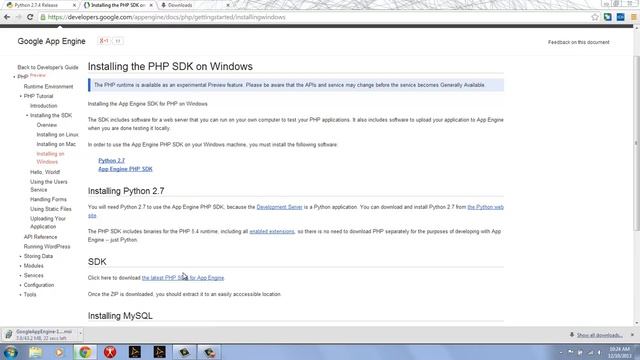Follow the Python 2.7 link
The image size is (640, 360).
click(x=111, y=161)
